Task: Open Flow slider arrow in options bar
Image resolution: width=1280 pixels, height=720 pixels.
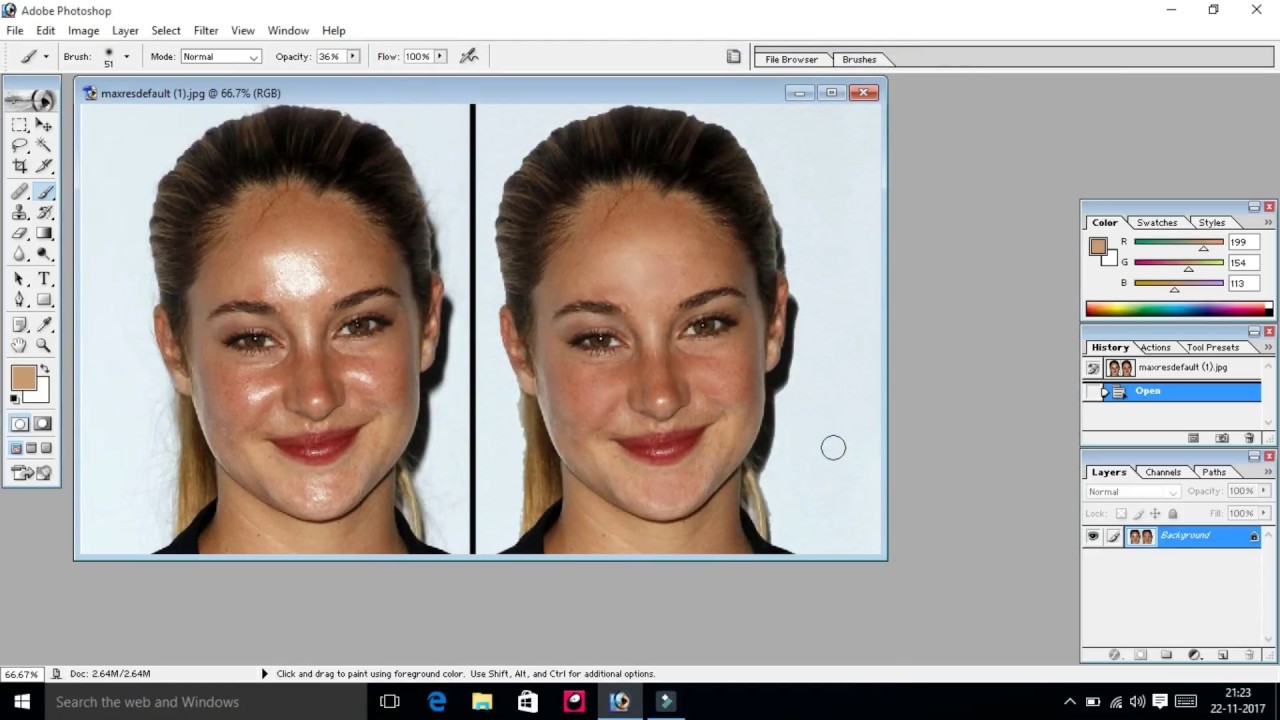Action: (440, 57)
